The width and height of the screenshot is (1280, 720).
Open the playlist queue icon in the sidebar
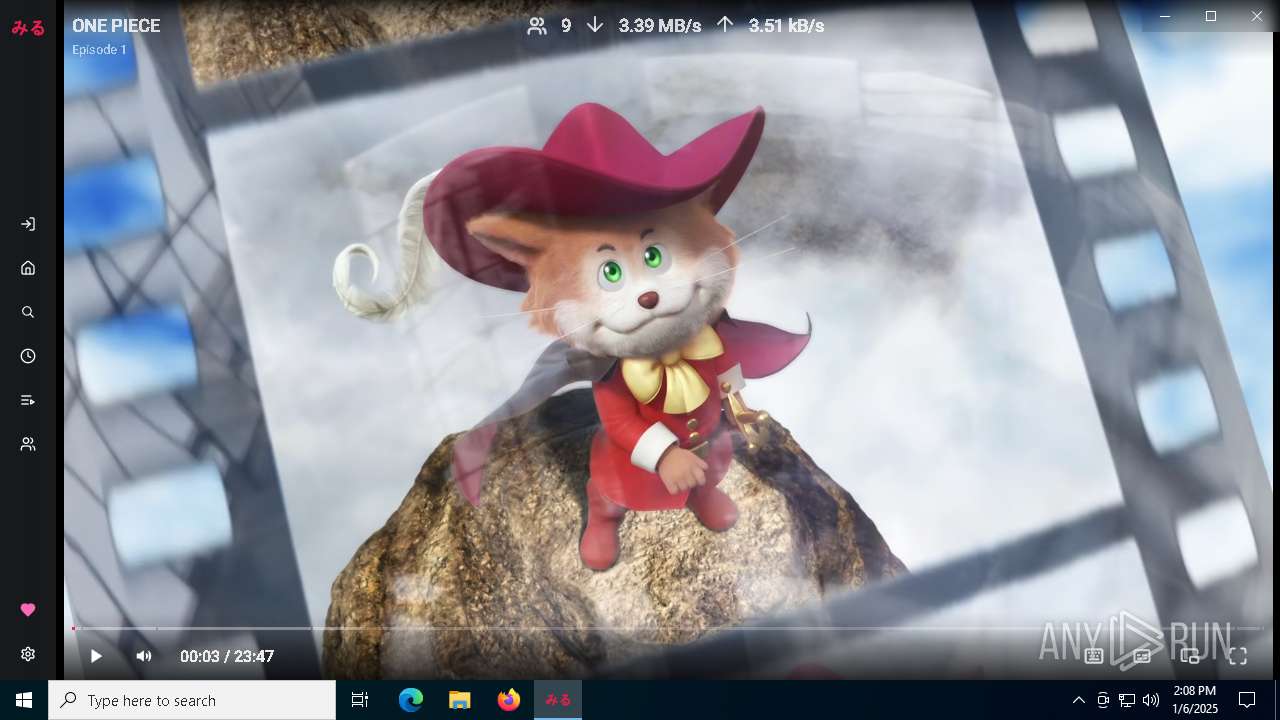pos(28,400)
